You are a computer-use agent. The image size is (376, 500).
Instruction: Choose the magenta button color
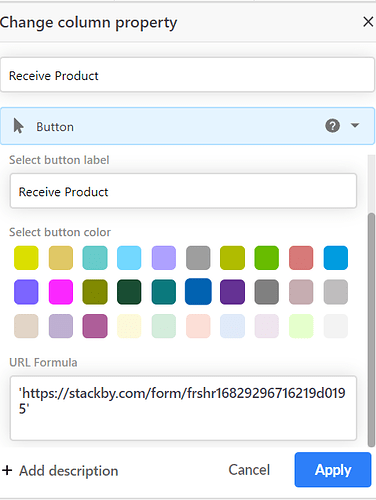coord(61,292)
